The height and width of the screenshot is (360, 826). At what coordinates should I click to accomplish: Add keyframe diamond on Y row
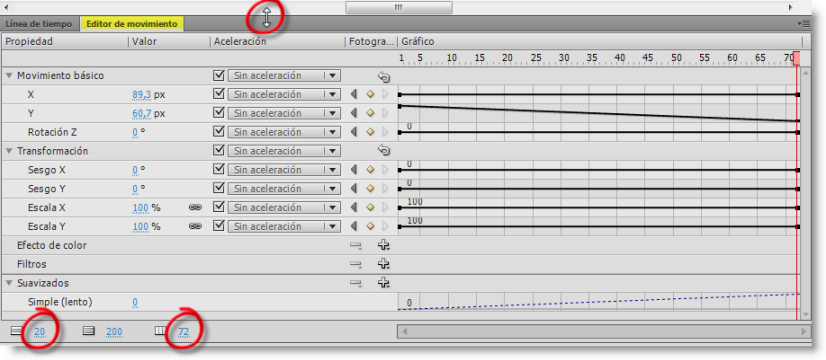pos(370,113)
